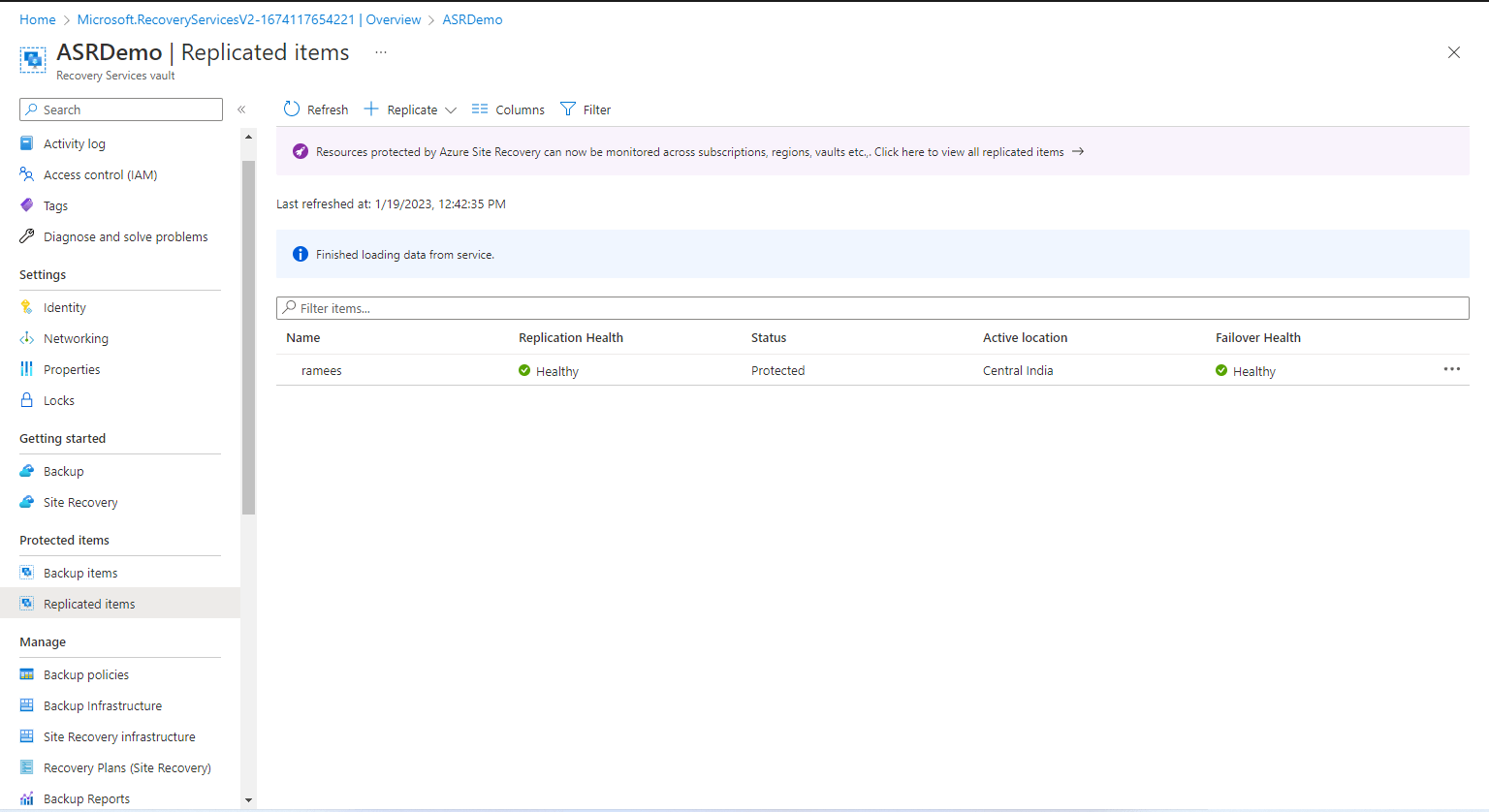Click the Recovery Services vault header icon
Viewport: 1489px width, 812px height.
(x=33, y=60)
